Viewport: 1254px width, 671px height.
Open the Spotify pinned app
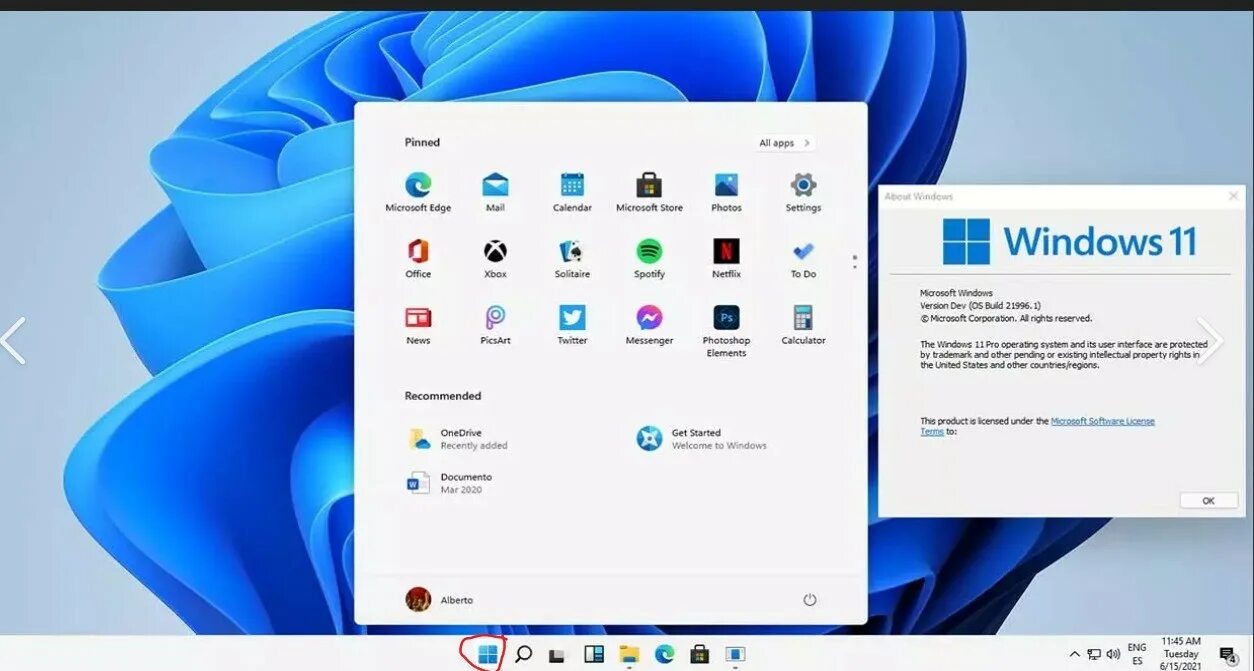click(649, 258)
